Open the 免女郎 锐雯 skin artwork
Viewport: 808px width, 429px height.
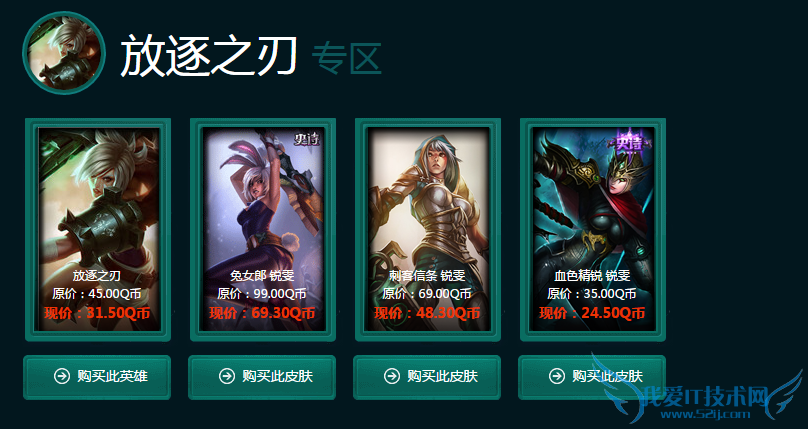pyautogui.click(x=263, y=229)
